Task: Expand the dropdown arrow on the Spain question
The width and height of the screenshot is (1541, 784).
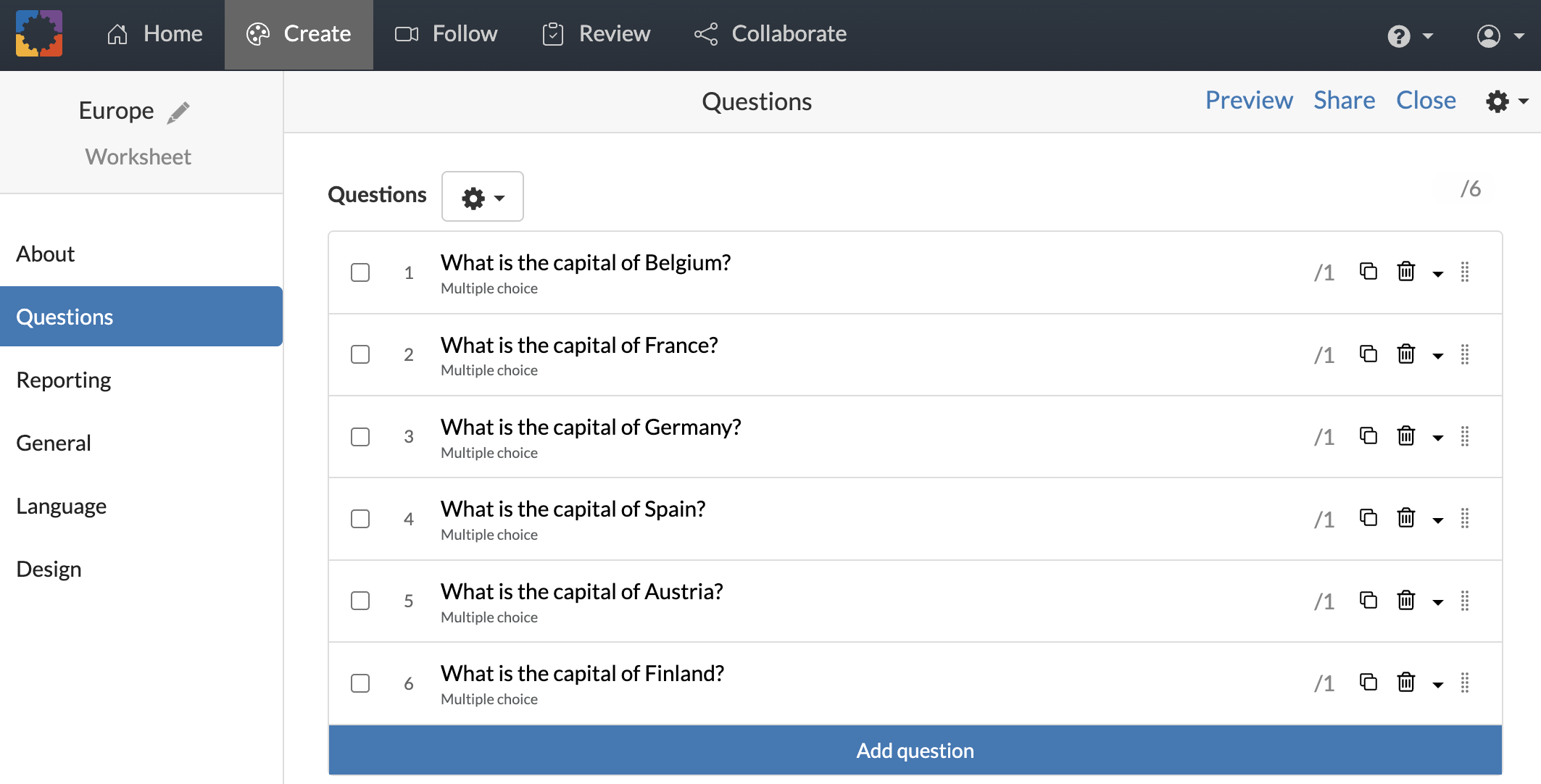Action: click(x=1438, y=519)
